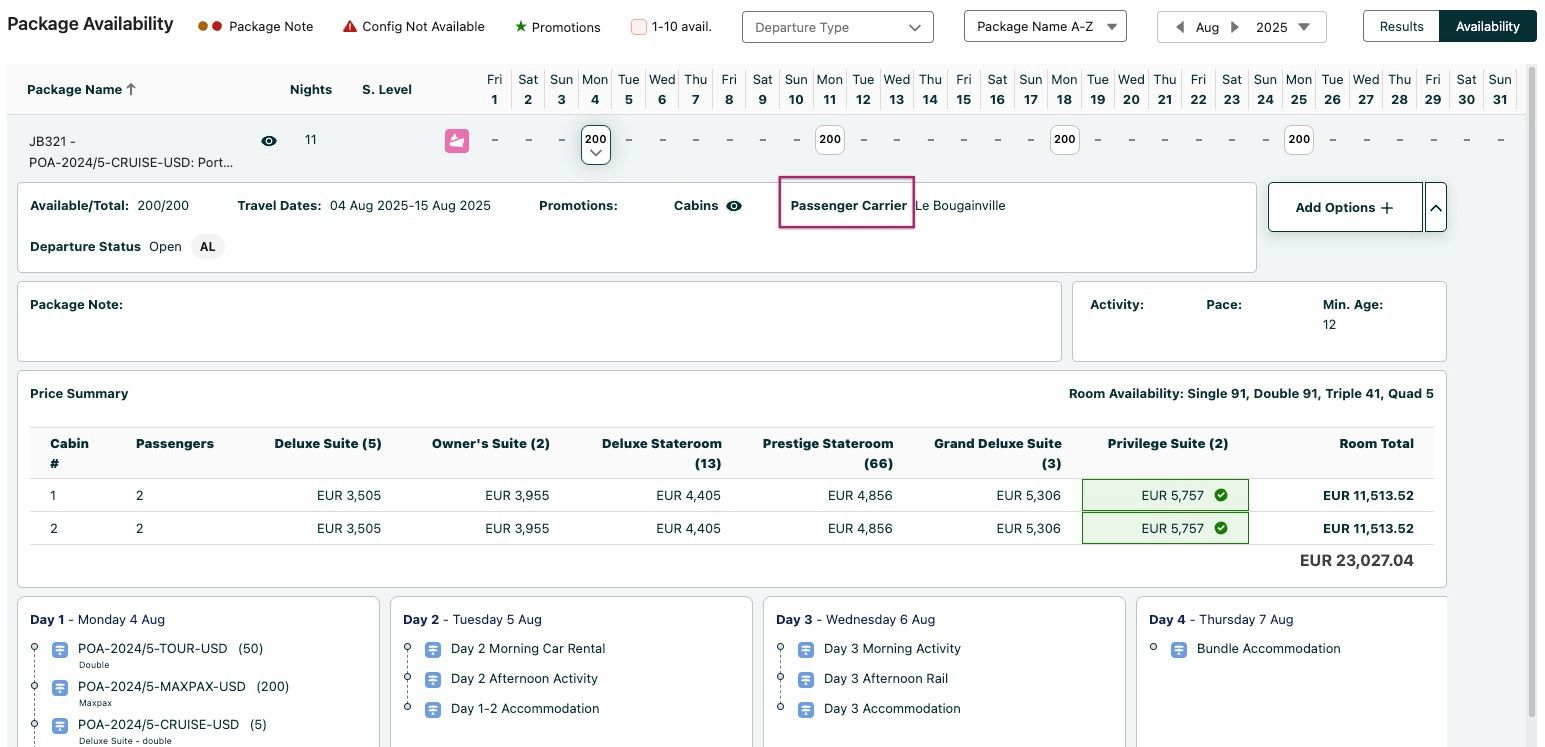
Task: Click the Day 3 Afternoon Rail icon
Action: 806,679
